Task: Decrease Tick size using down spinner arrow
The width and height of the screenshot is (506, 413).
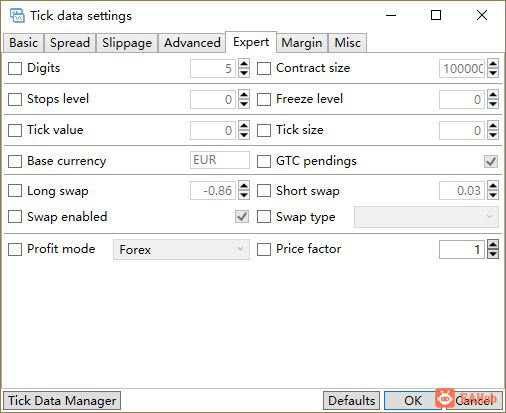Action: tap(493, 135)
